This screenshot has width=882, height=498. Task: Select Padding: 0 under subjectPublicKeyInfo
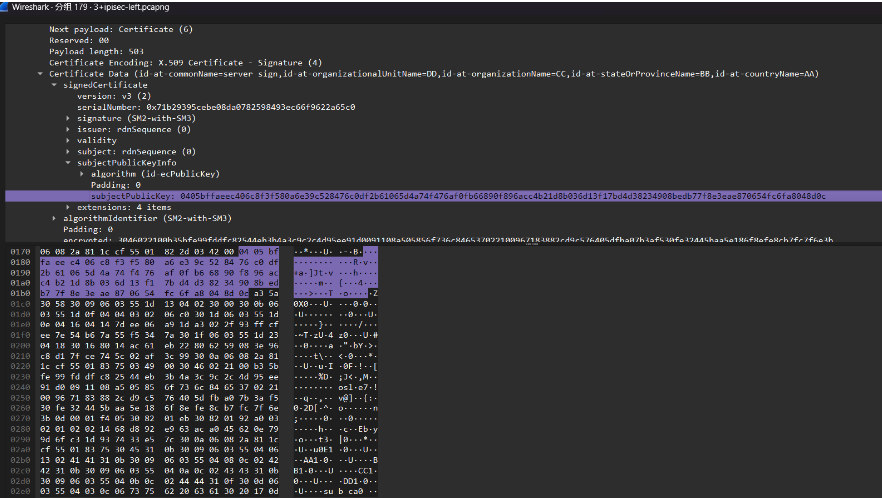click(443, 185)
